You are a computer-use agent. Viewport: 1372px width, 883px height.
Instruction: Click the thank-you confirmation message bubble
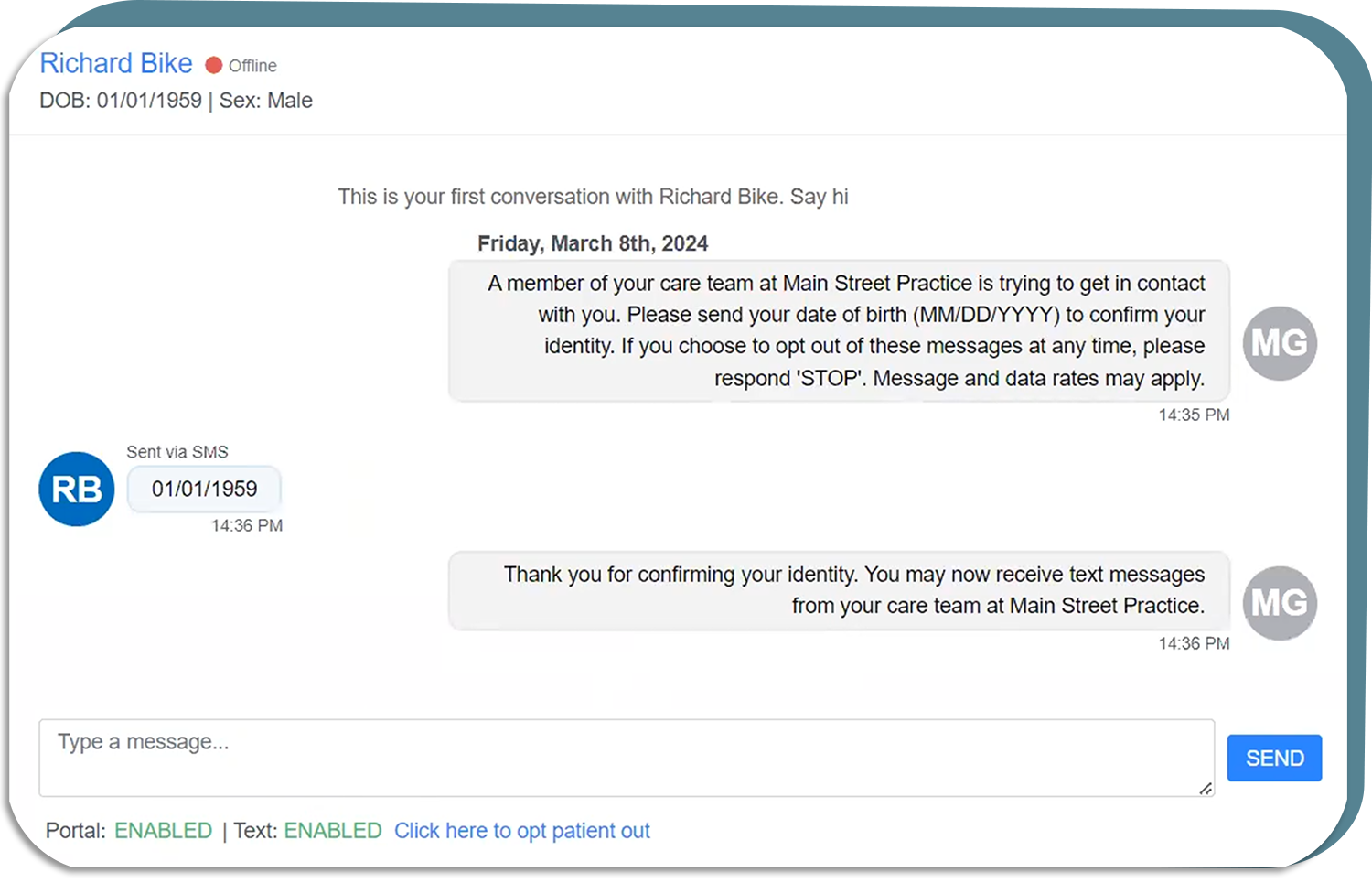click(838, 590)
